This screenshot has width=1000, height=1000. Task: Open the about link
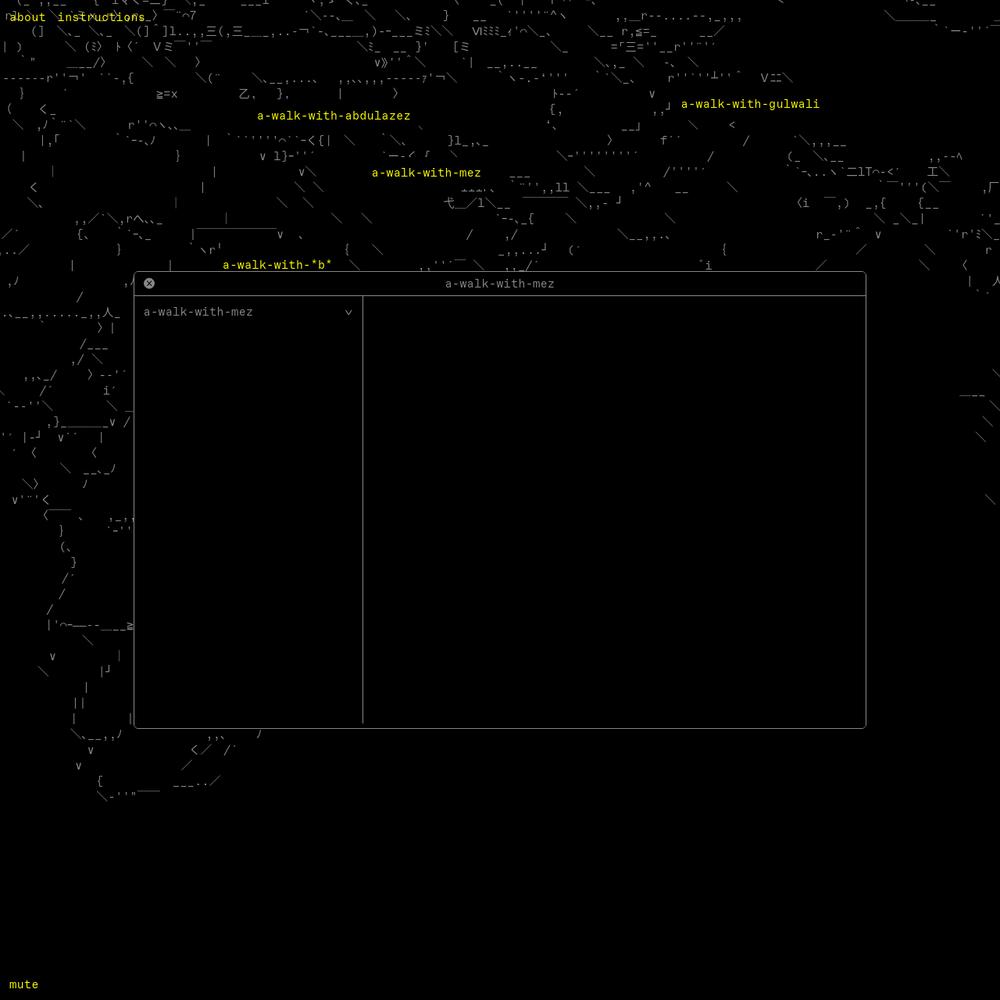coord(27,17)
